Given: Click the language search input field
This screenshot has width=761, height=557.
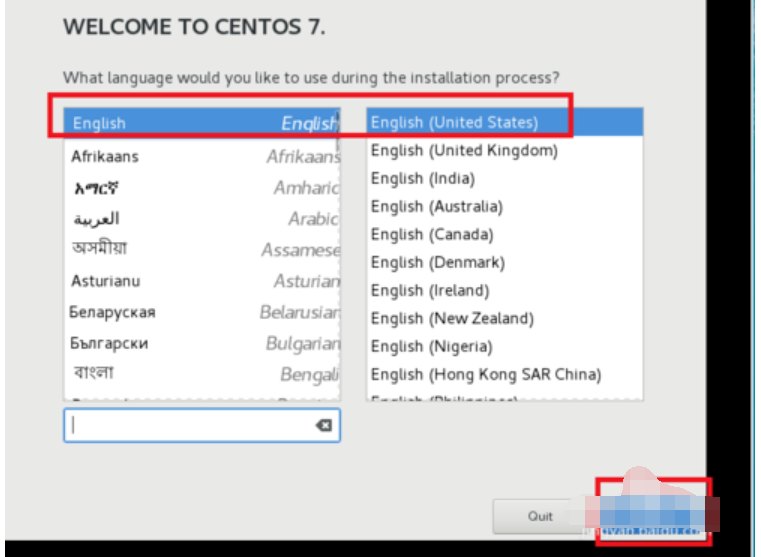Looking at the screenshot, I should 190,425.
